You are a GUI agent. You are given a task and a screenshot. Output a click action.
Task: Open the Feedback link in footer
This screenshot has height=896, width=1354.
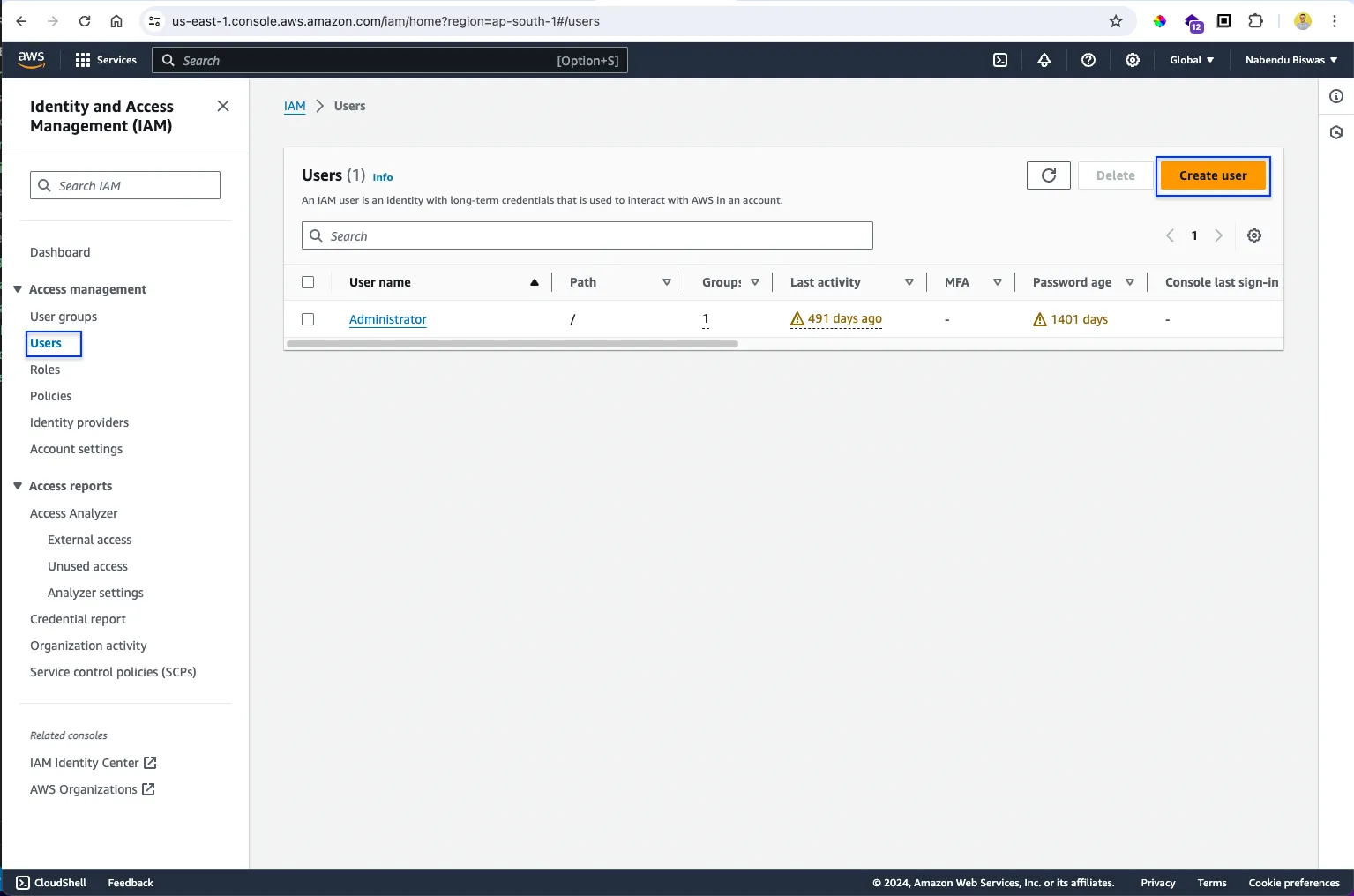click(131, 882)
